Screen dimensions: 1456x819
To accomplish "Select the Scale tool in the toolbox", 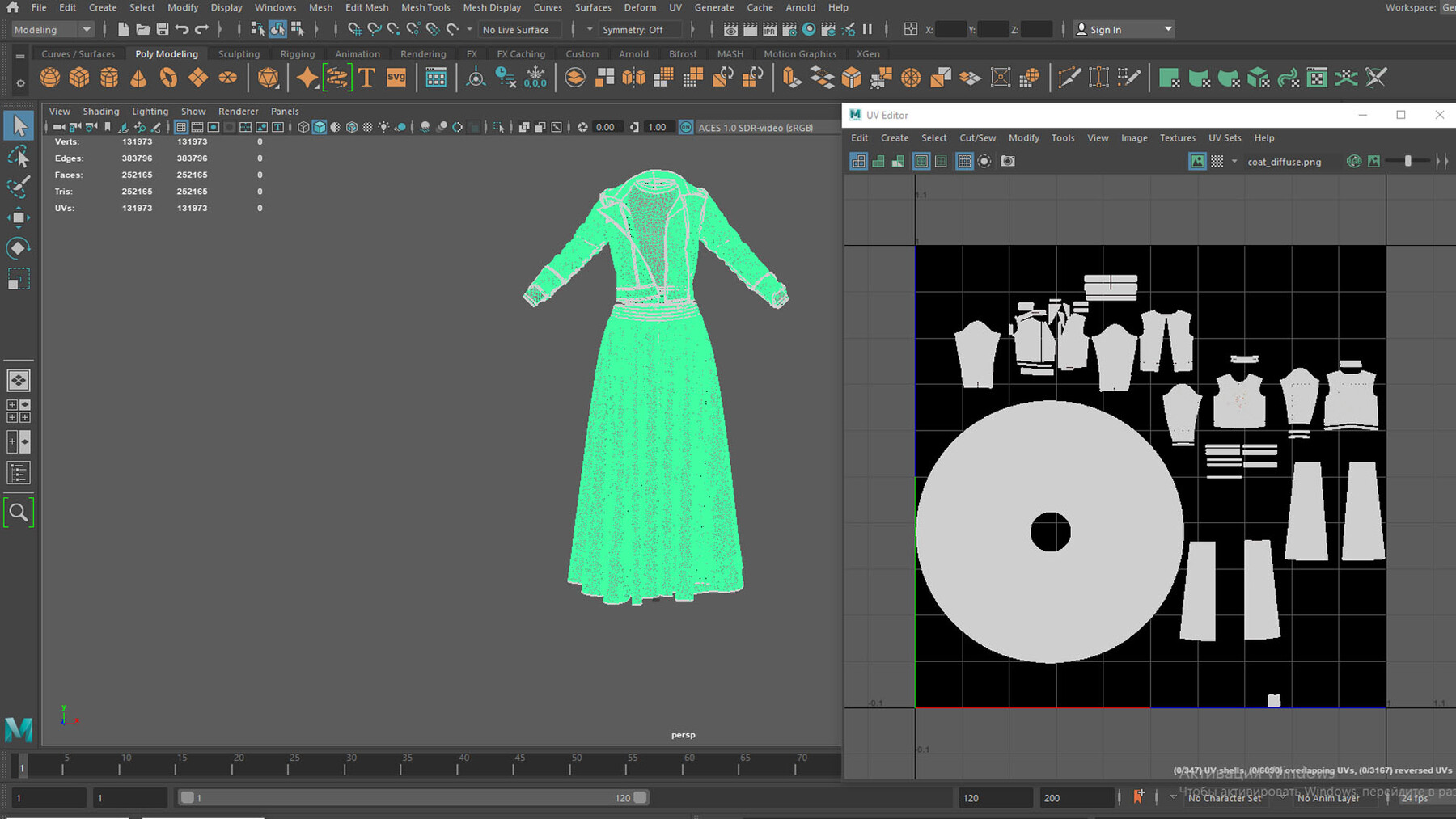I will coord(19,279).
